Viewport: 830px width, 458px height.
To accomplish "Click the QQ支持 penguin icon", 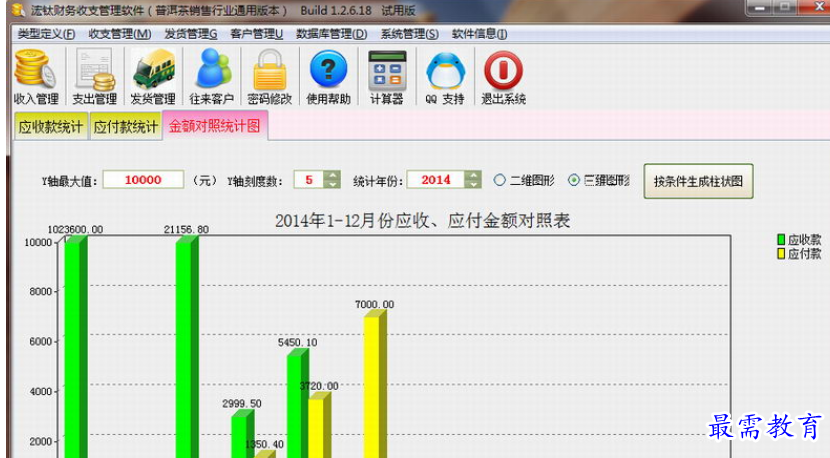I will click(445, 70).
